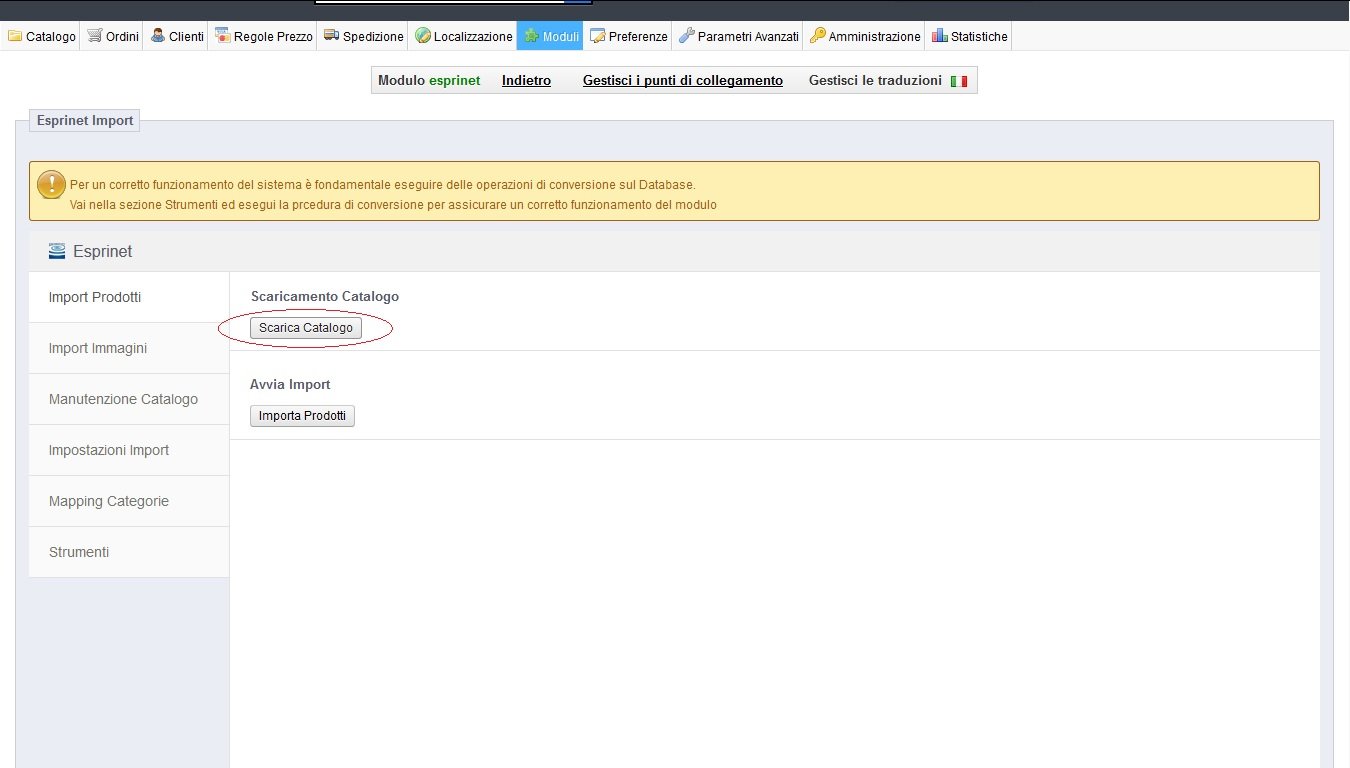The width and height of the screenshot is (1350, 768).
Task: Switch to the Strumenti tab
Action: [x=129, y=552]
